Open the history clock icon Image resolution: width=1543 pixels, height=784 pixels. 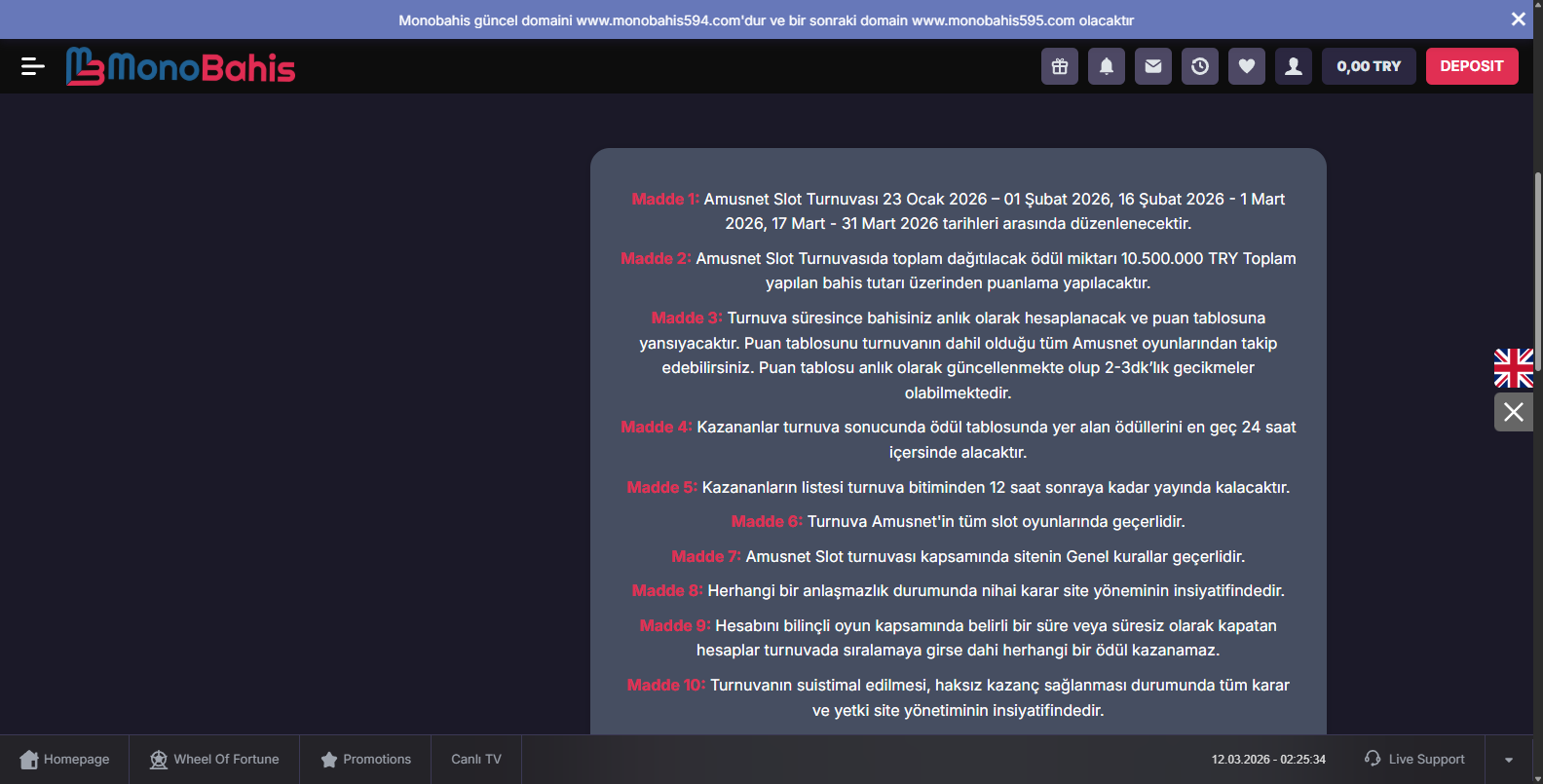pyautogui.click(x=1200, y=66)
